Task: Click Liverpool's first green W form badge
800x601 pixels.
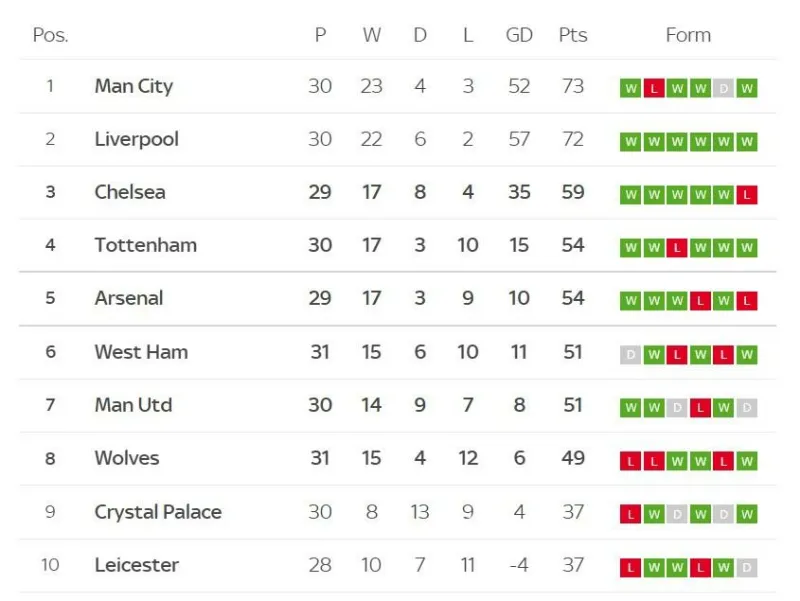Action: [x=631, y=142]
